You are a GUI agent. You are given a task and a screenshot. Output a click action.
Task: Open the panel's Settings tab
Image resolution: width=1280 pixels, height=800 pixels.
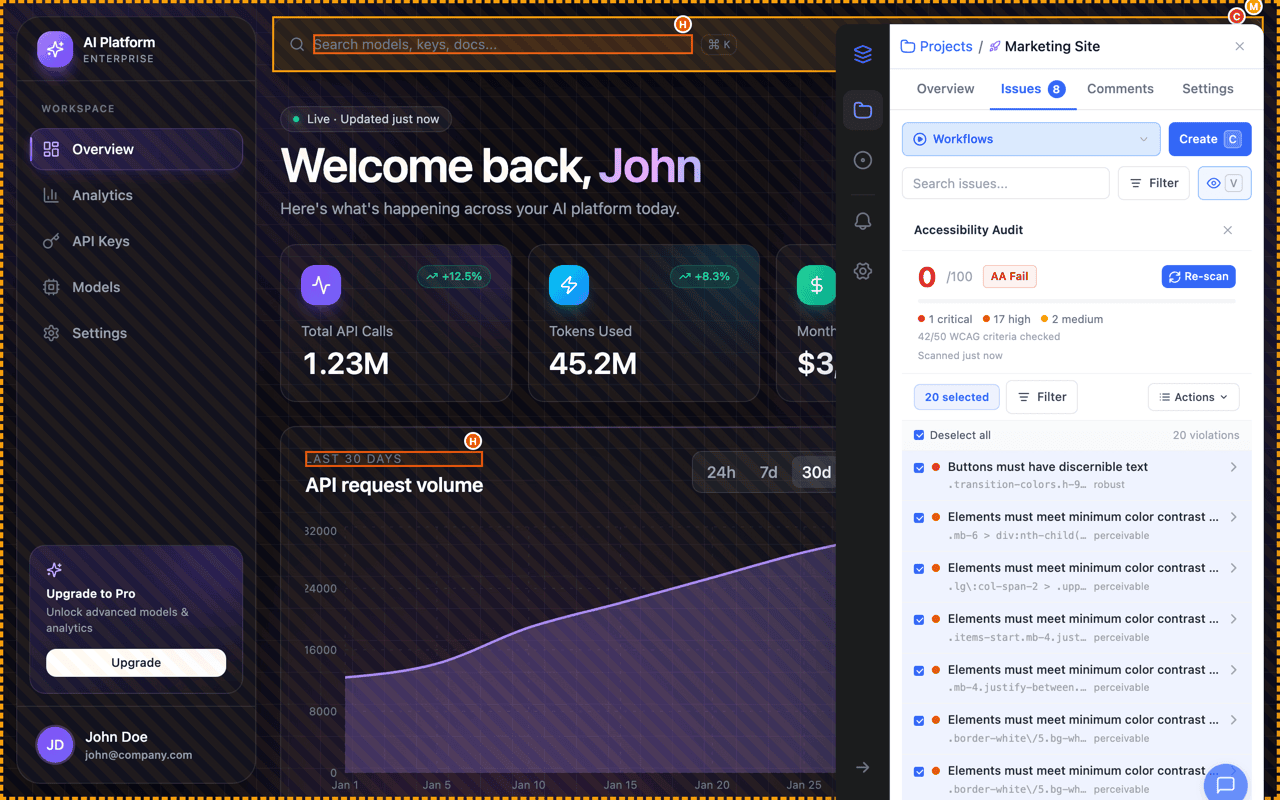coord(1208,89)
